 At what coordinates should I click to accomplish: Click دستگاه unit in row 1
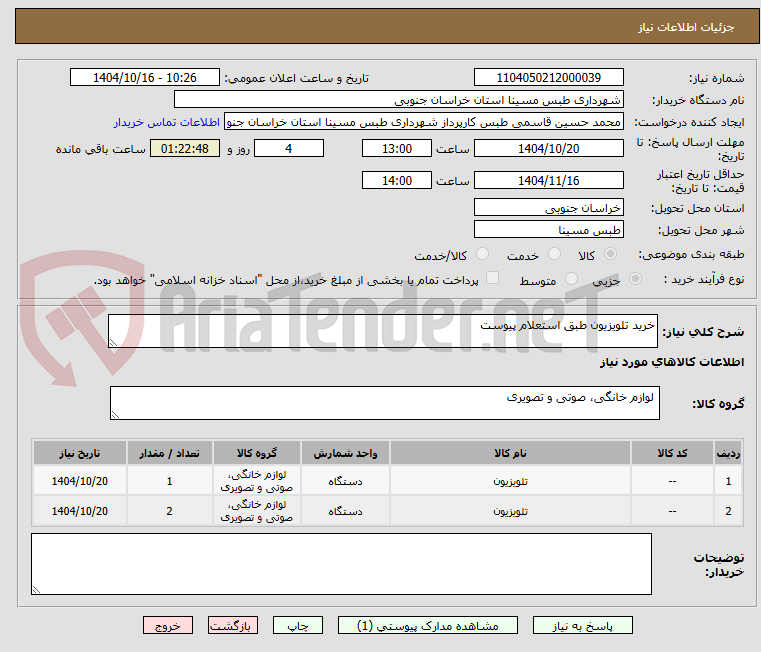[x=345, y=481]
